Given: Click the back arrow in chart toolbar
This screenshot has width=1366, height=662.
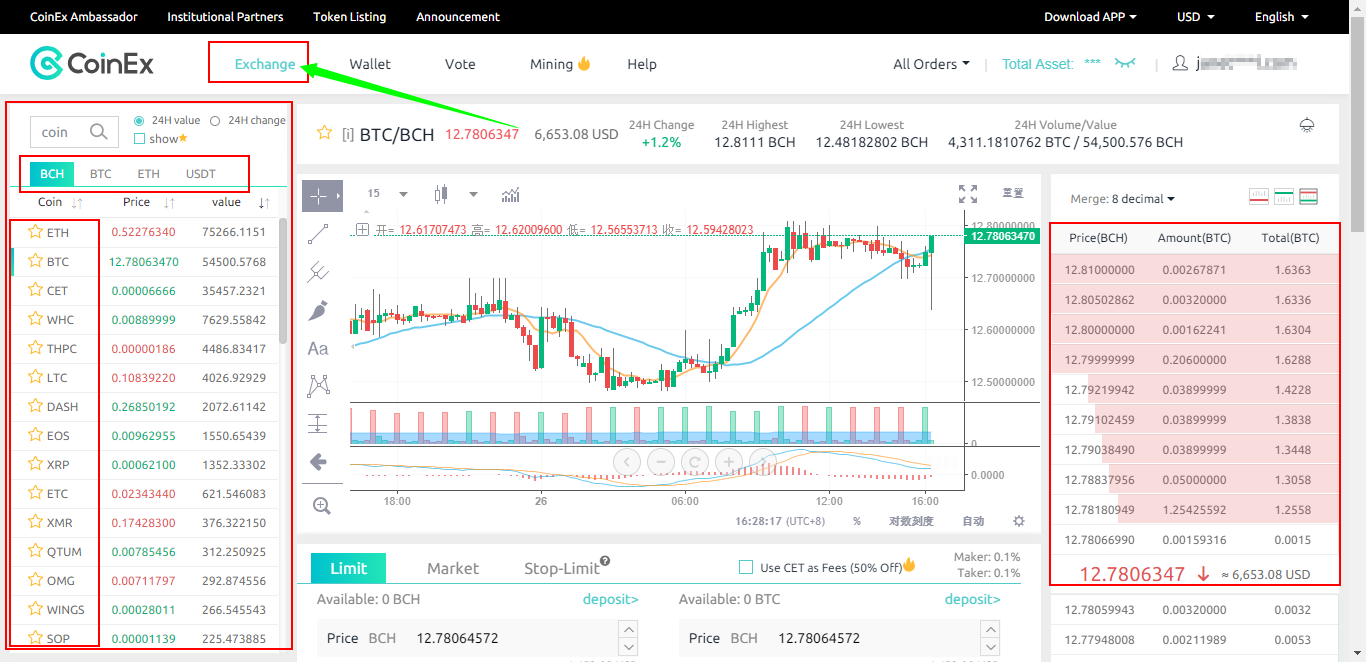Looking at the screenshot, I should coord(319,461).
